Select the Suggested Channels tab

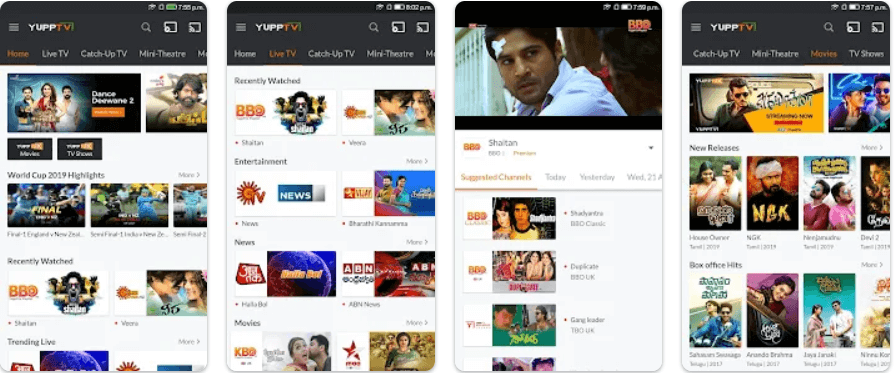pos(496,177)
